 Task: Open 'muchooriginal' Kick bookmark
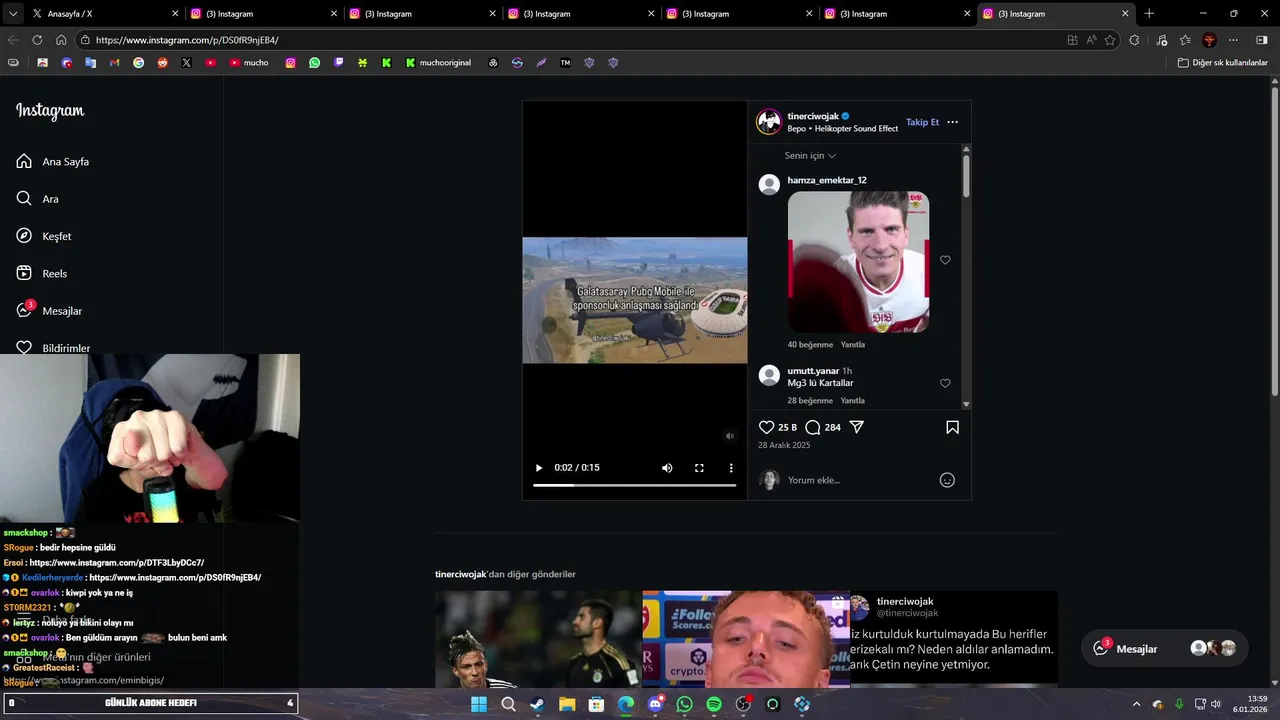[438, 62]
